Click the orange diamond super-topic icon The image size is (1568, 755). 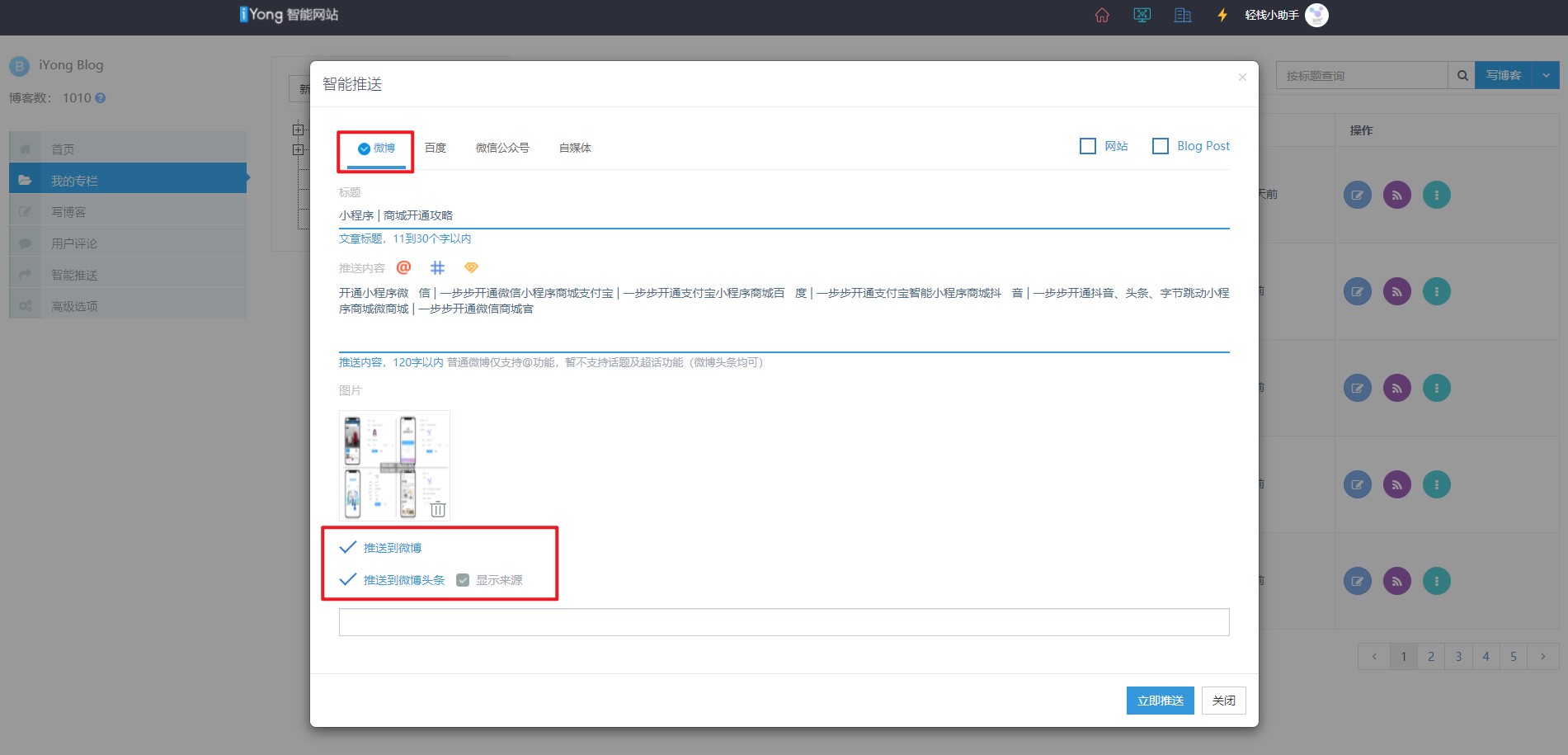click(x=471, y=267)
